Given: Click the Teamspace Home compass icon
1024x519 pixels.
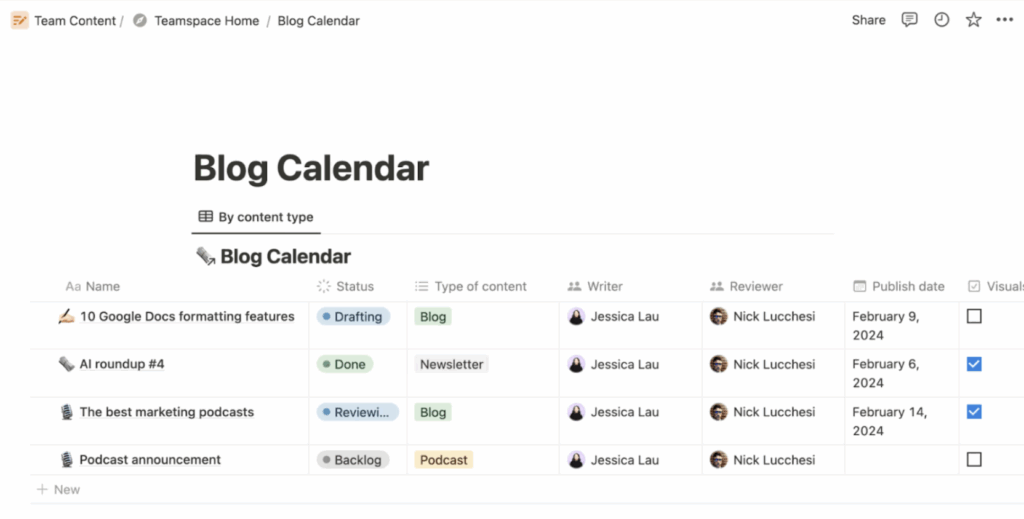Looking at the screenshot, I should tap(140, 20).
